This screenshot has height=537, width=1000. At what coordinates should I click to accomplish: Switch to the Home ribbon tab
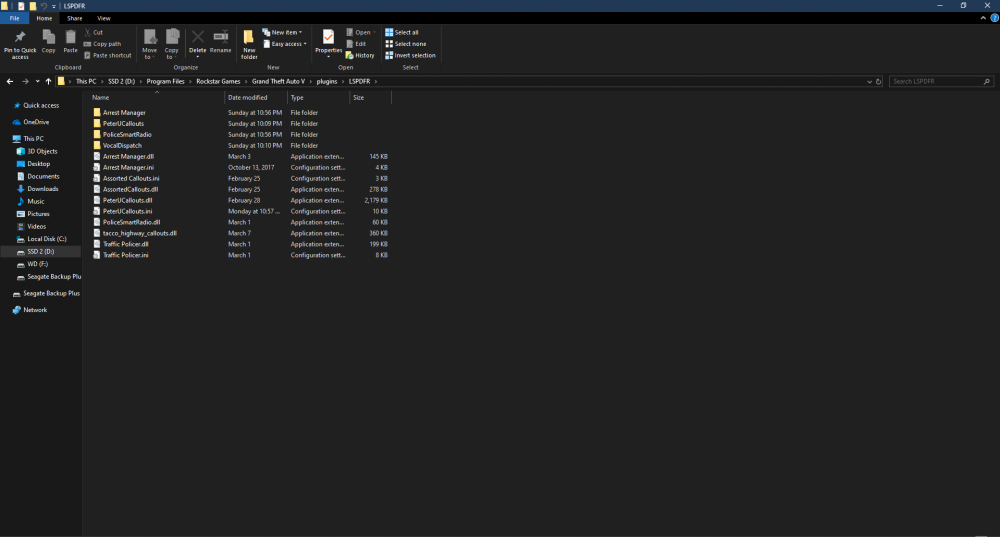[x=44, y=18]
